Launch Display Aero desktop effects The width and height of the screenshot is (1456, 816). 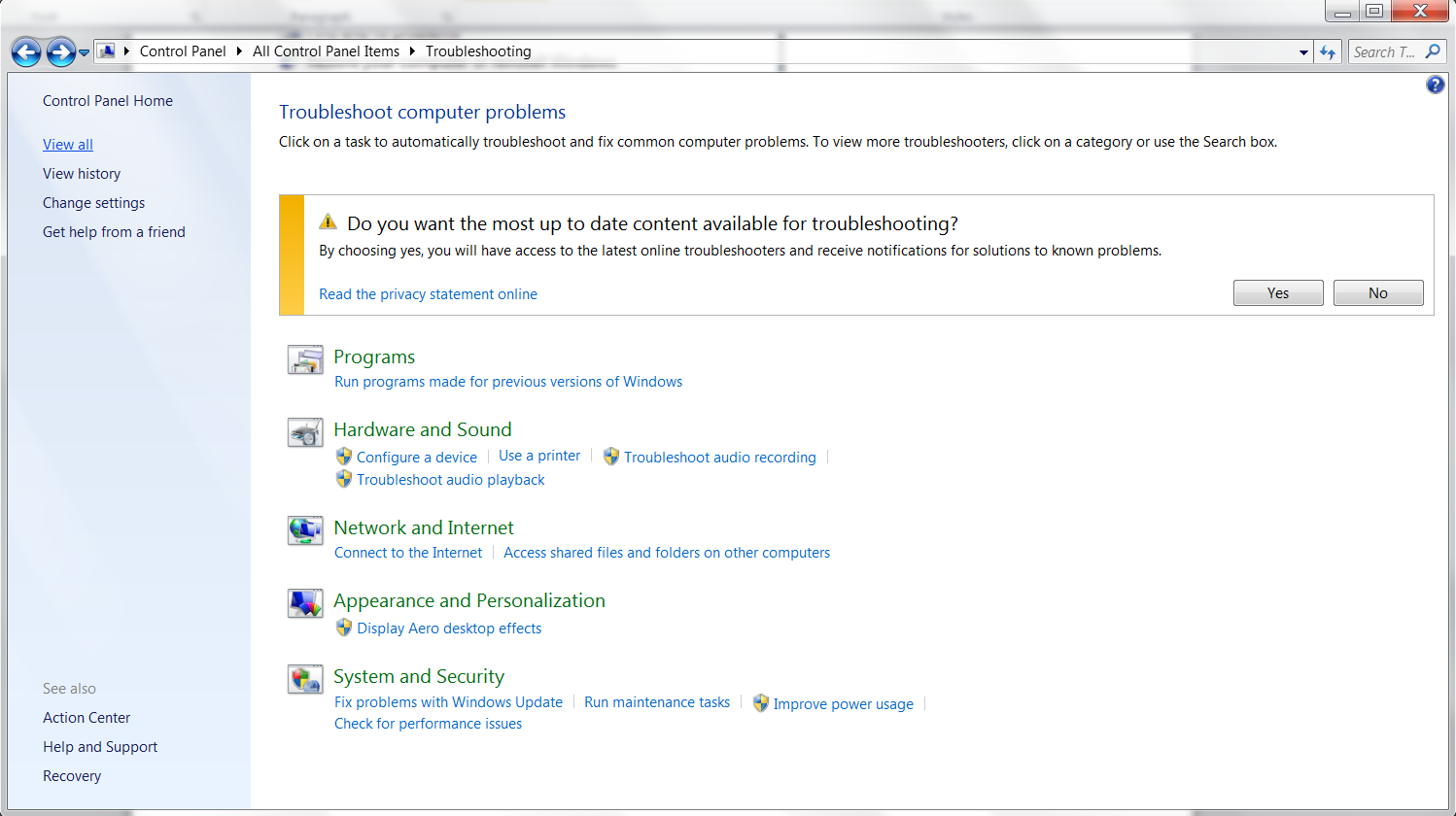point(449,629)
